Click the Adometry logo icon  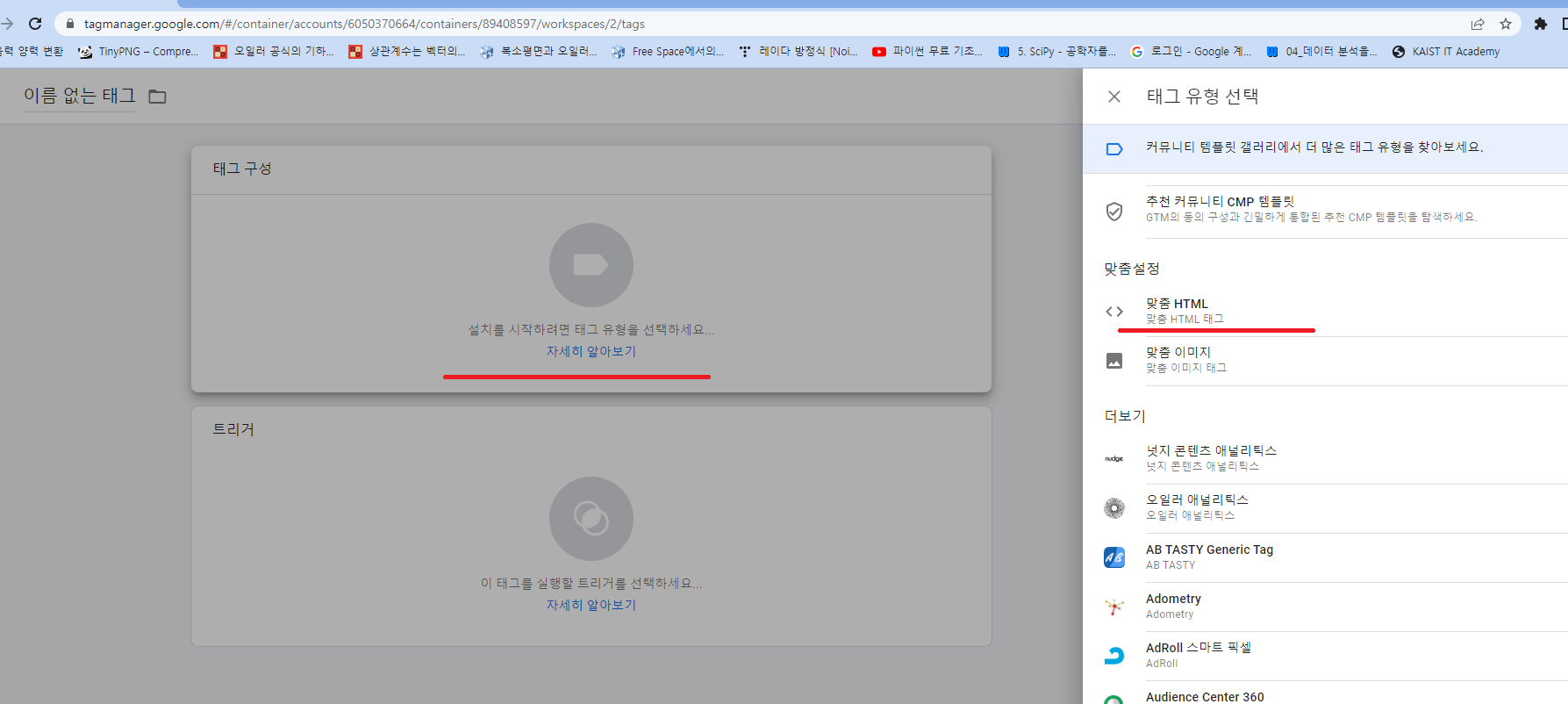(1114, 606)
